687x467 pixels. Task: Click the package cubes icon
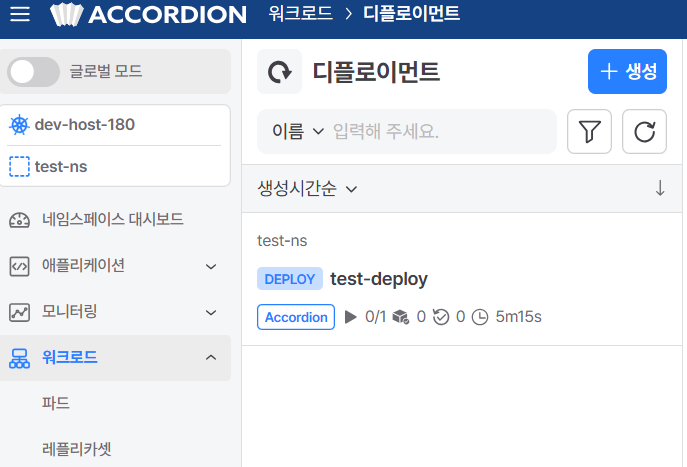400,317
